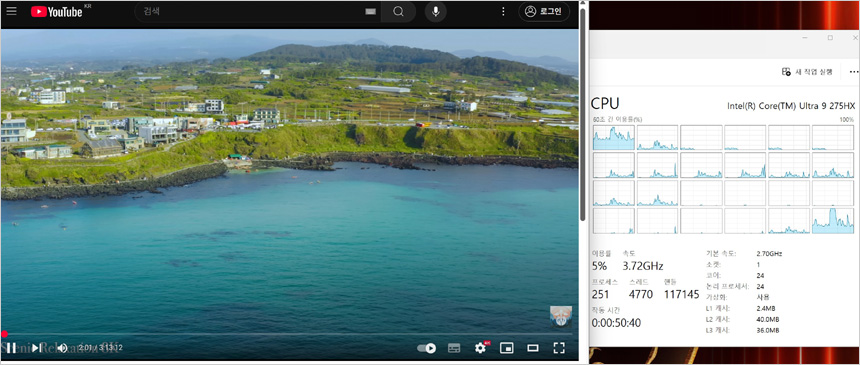Open the video quality settings gear

(481, 347)
